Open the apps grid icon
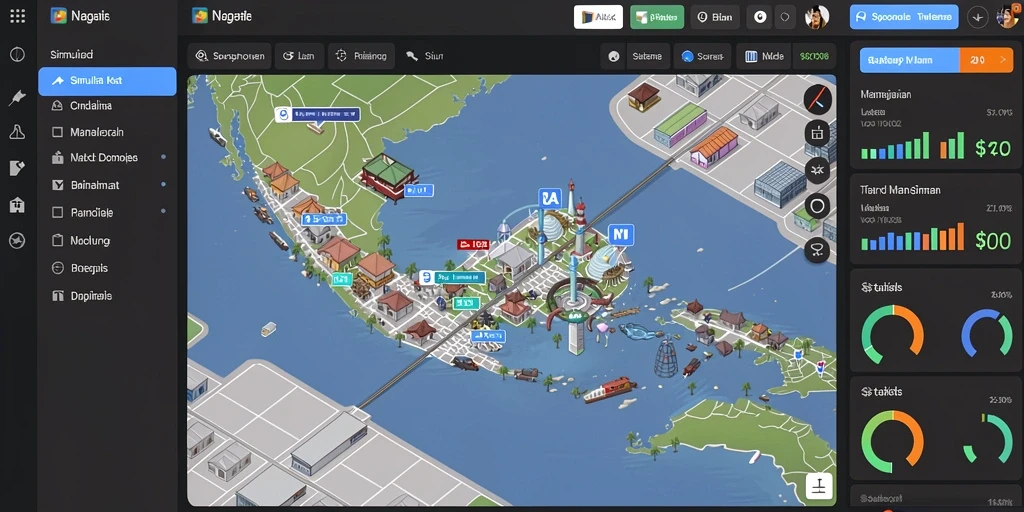The image size is (1024, 512). [x=18, y=16]
